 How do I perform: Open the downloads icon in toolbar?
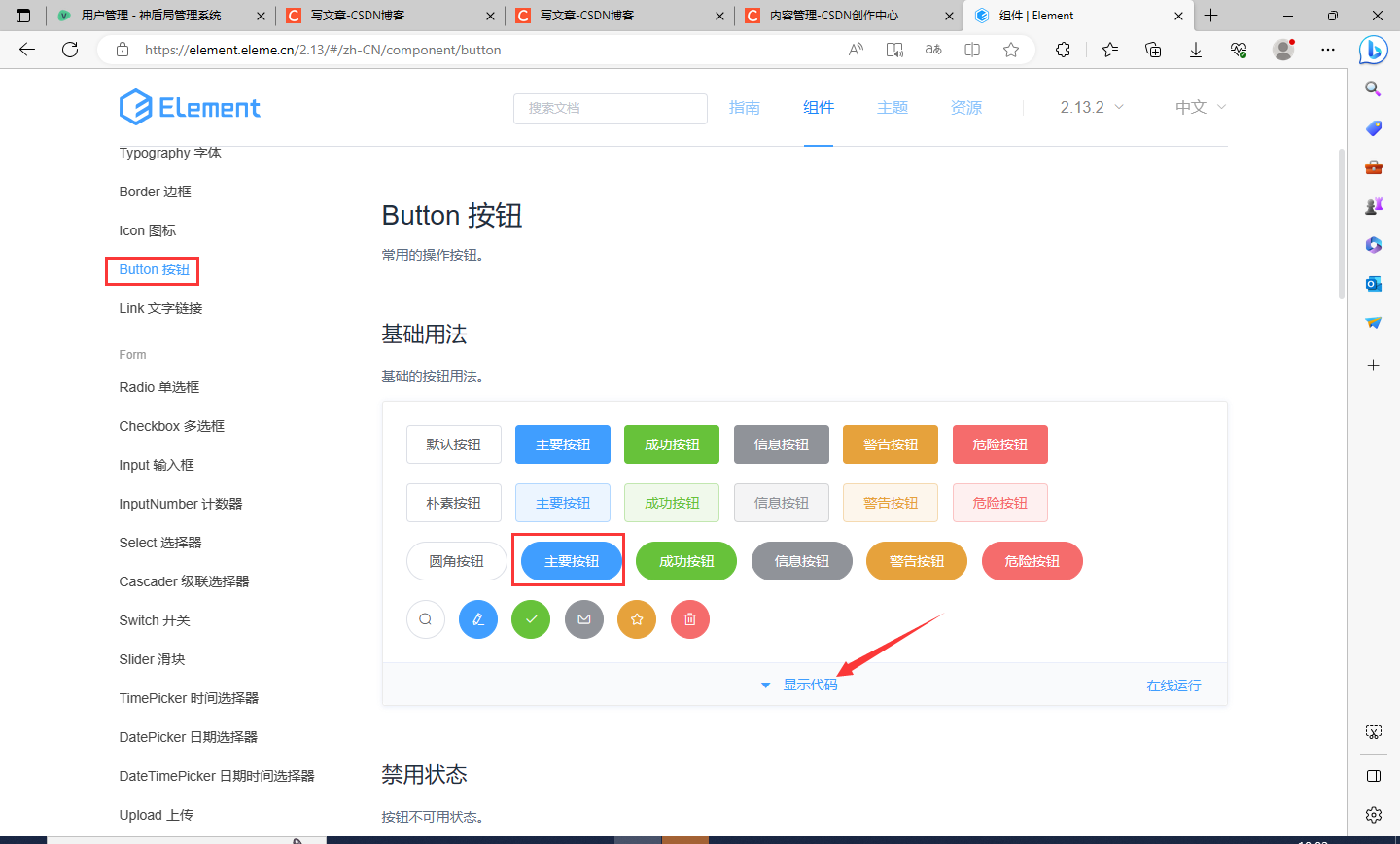click(1196, 50)
